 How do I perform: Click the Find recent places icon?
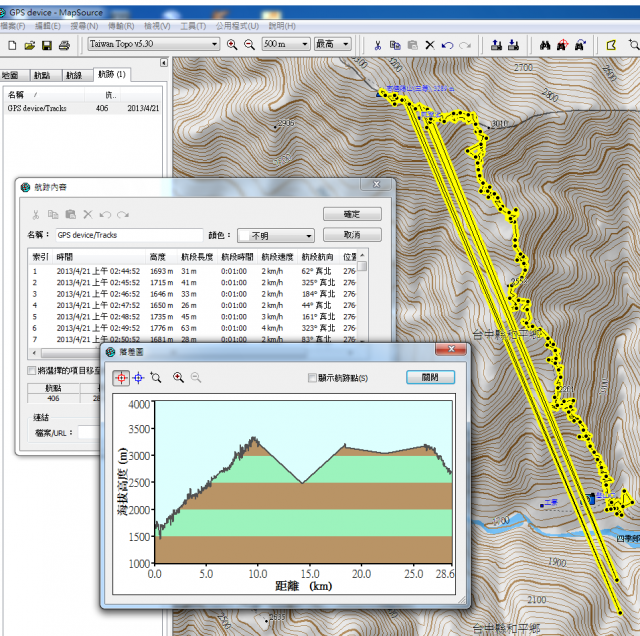(x=580, y=45)
